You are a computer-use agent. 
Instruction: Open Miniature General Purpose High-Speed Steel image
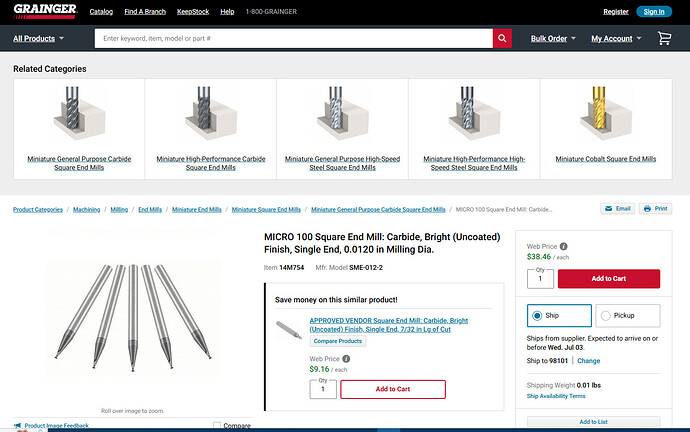tap(342, 113)
